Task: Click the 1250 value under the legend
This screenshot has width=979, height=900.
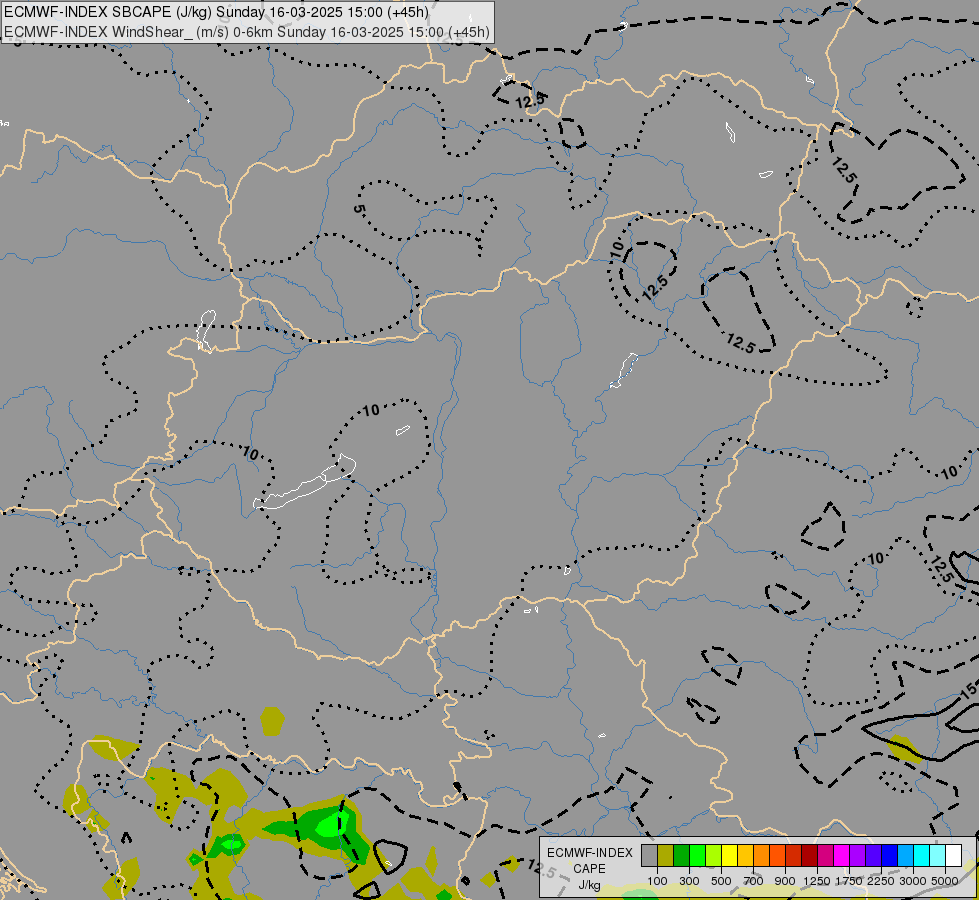Action: (817, 881)
